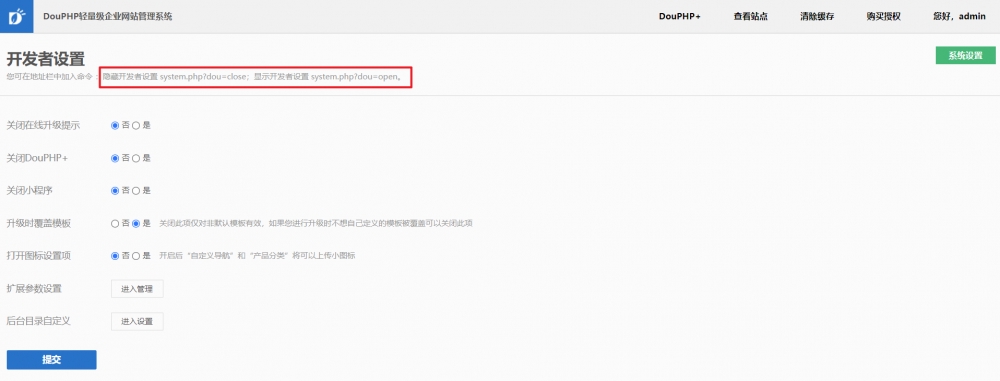Click the blue 提交 button
The width and height of the screenshot is (1000, 381).
tap(52, 359)
